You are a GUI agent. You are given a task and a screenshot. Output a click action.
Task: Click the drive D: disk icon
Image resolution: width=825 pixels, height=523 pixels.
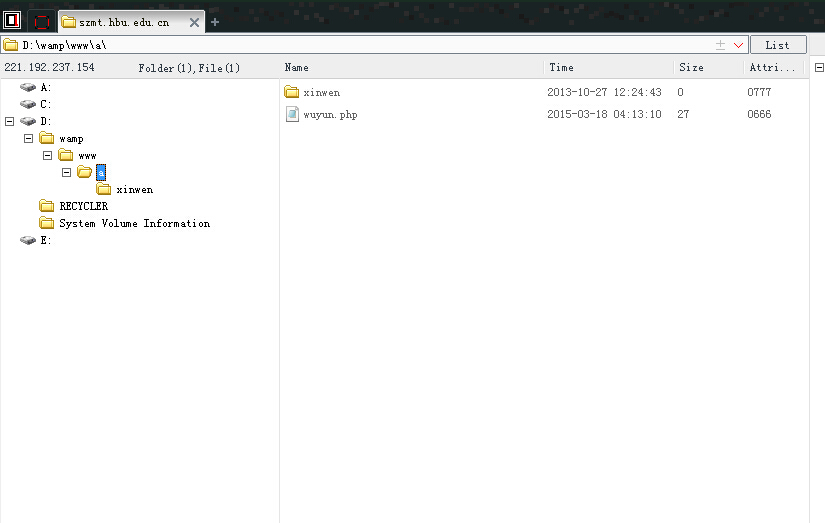click(28, 122)
